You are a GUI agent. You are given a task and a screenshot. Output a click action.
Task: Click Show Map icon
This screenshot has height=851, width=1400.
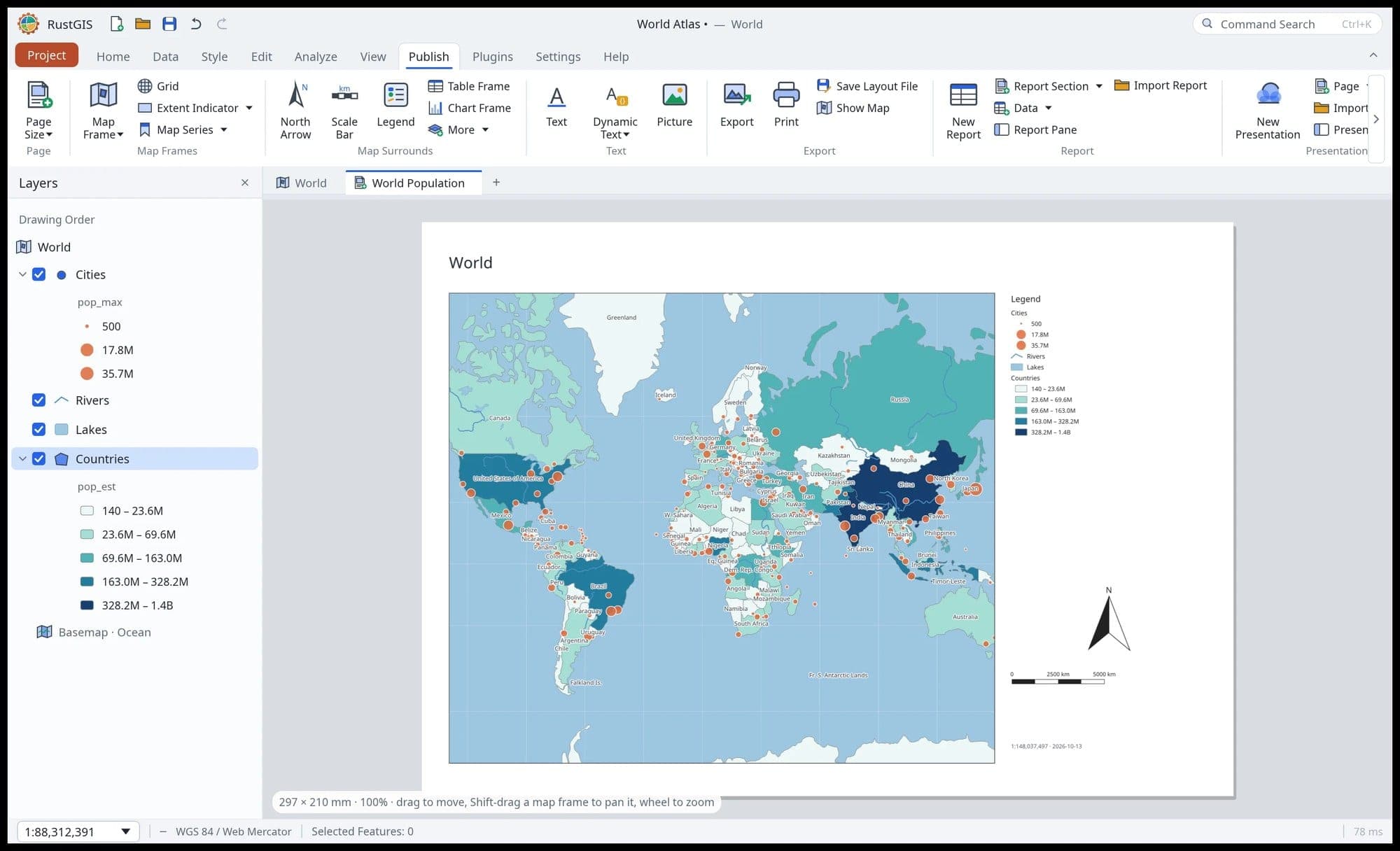pyautogui.click(x=825, y=108)
